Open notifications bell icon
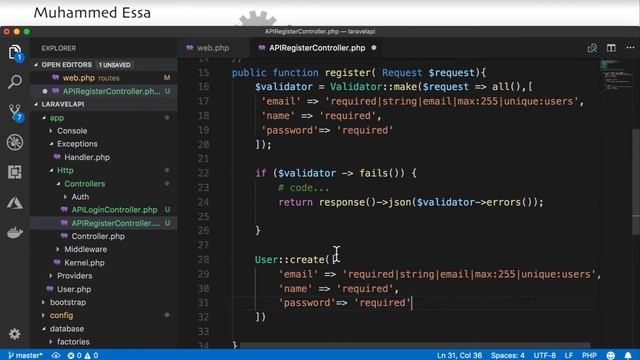The image size is (640, 360). click(x=628, y=355)
